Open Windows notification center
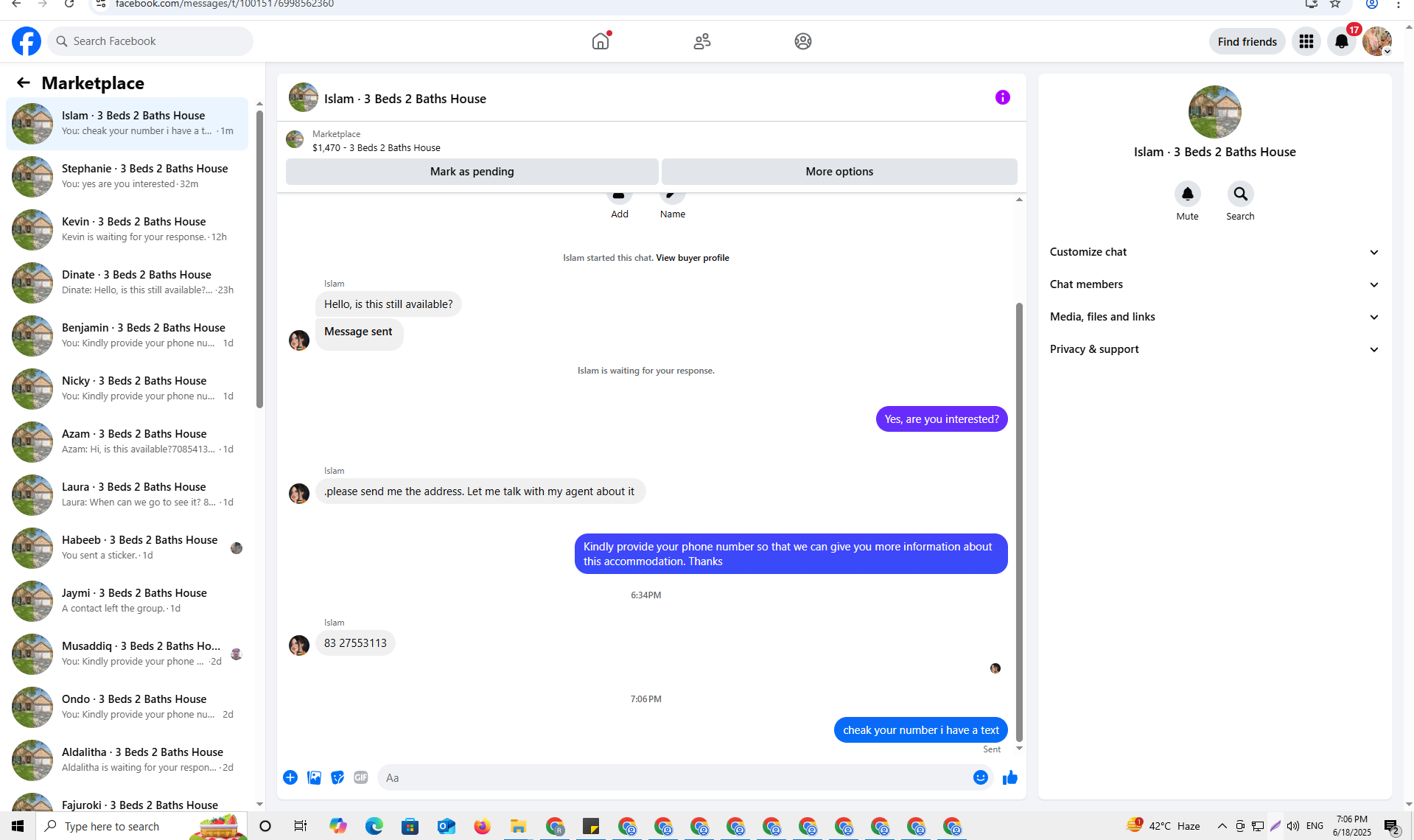1414x840 pixels. click(x=1392, y=826)
